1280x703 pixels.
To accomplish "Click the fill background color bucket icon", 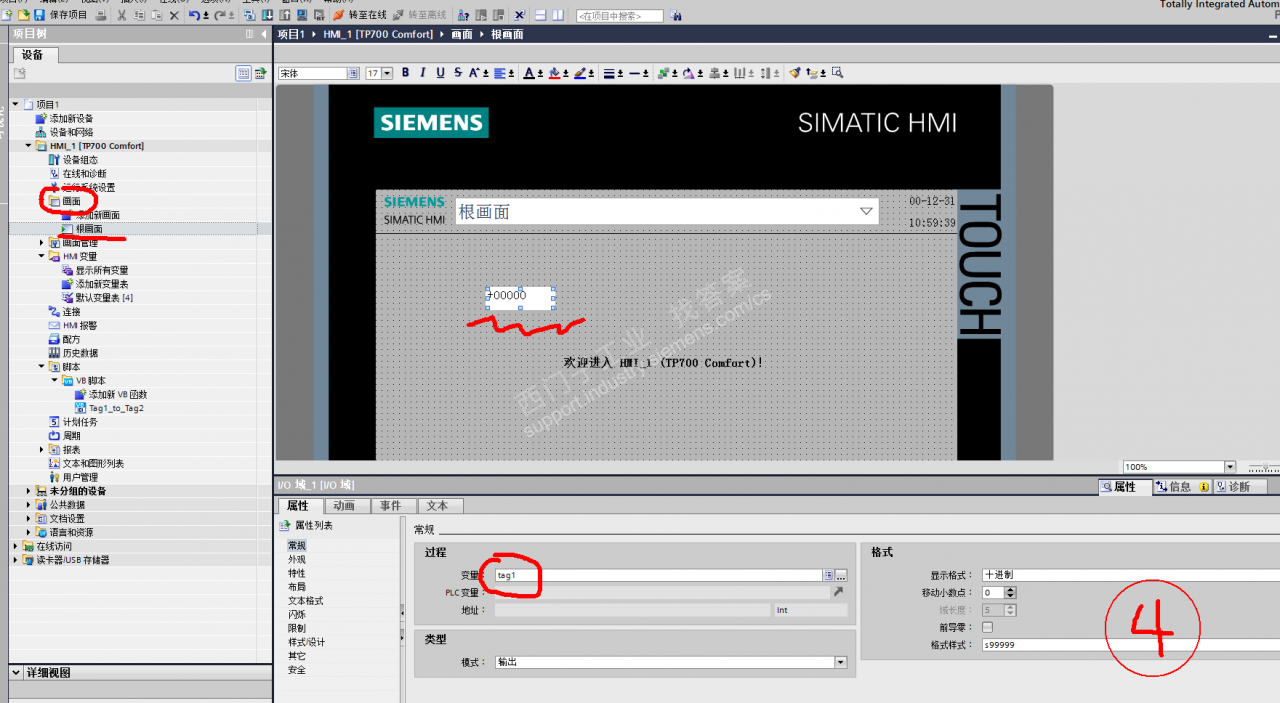I will (x=554, y=73).
